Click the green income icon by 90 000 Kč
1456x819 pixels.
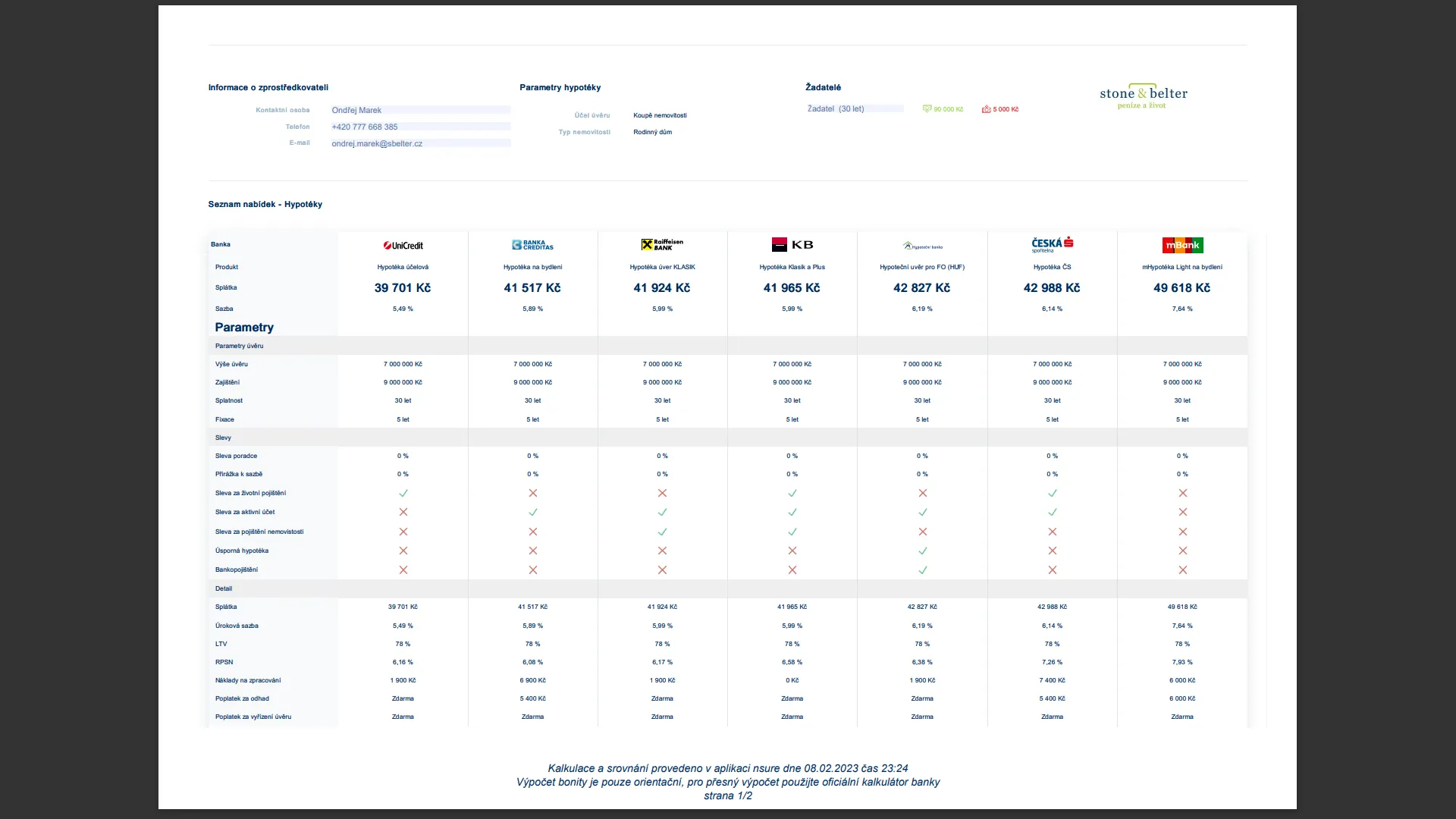[927, 109]
